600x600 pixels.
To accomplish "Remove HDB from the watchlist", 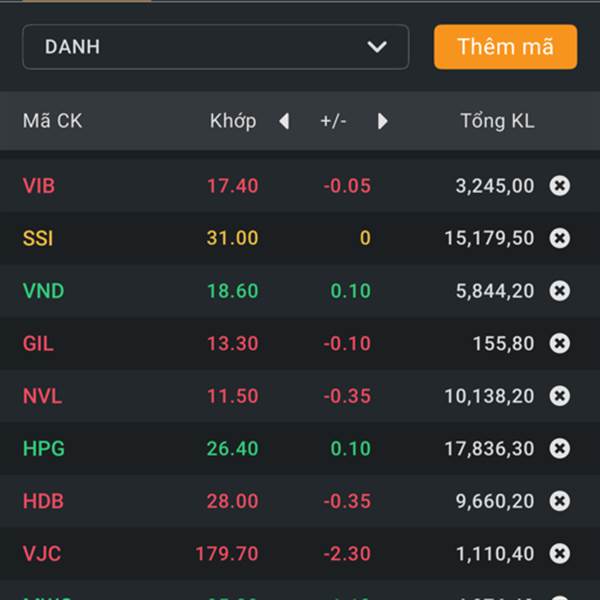I will (x=560, y=501).
